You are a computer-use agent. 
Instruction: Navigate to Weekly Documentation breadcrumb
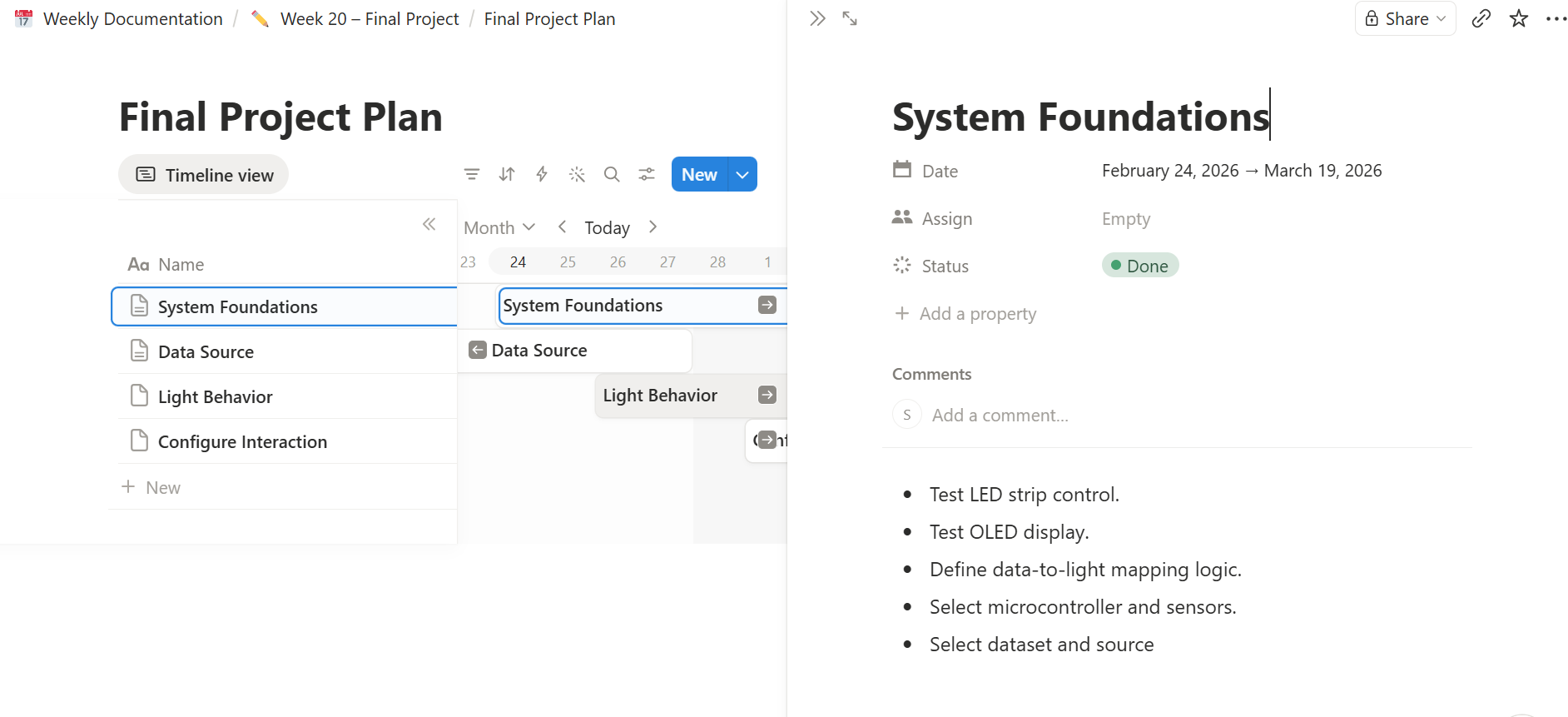pos(133,18)
